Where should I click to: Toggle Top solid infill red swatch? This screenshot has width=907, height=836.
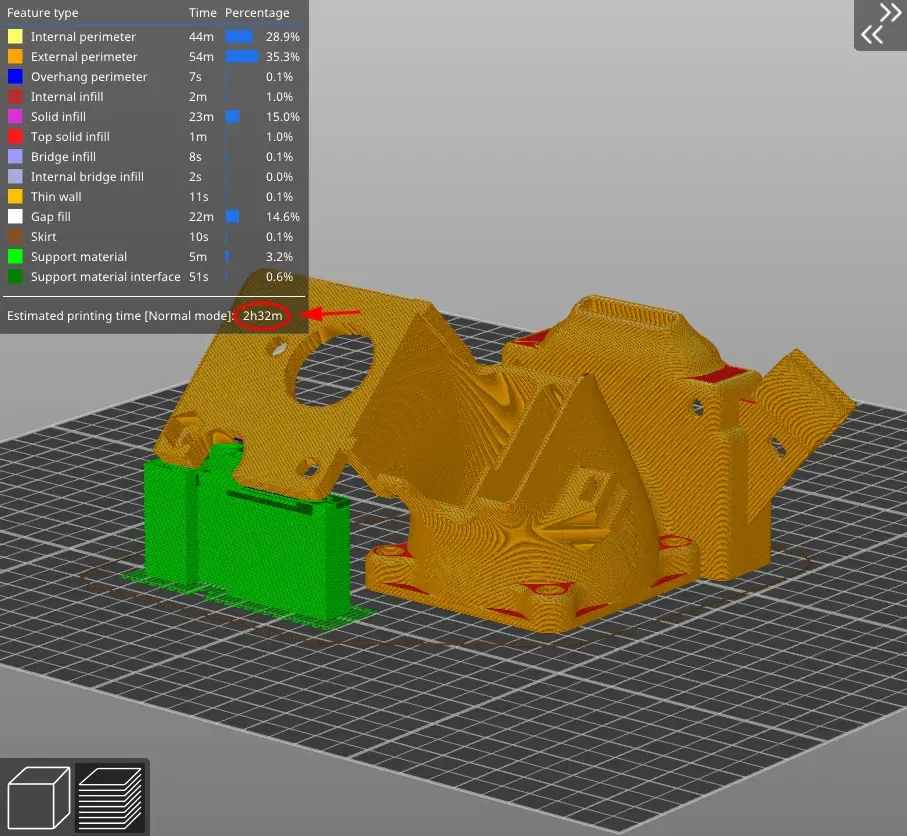click(15, 137)
